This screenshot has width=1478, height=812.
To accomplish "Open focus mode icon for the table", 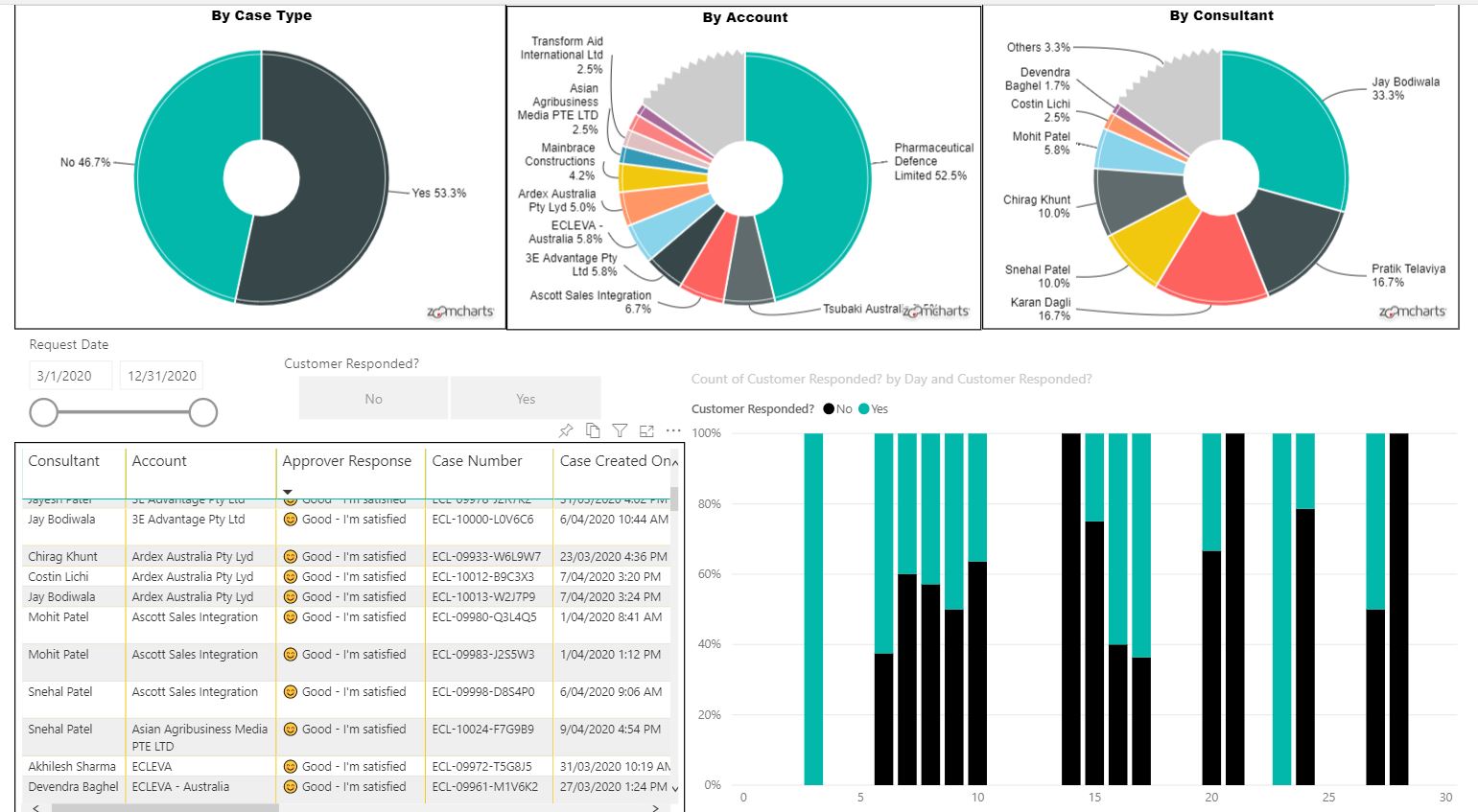I will (646, 430).
